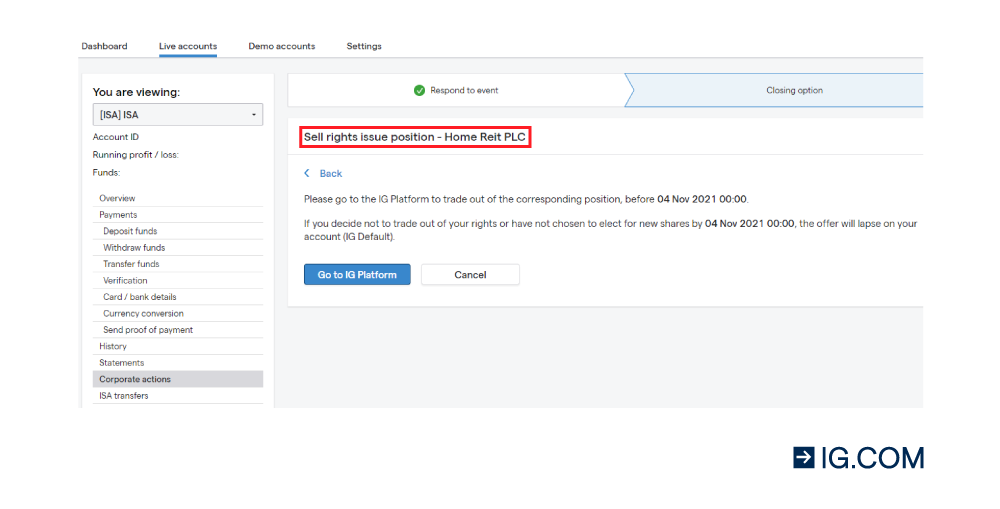Viewport: 1000px width, 509px height.
Task: Open the Demo accounts tab
Action: (x=281, y=46)
